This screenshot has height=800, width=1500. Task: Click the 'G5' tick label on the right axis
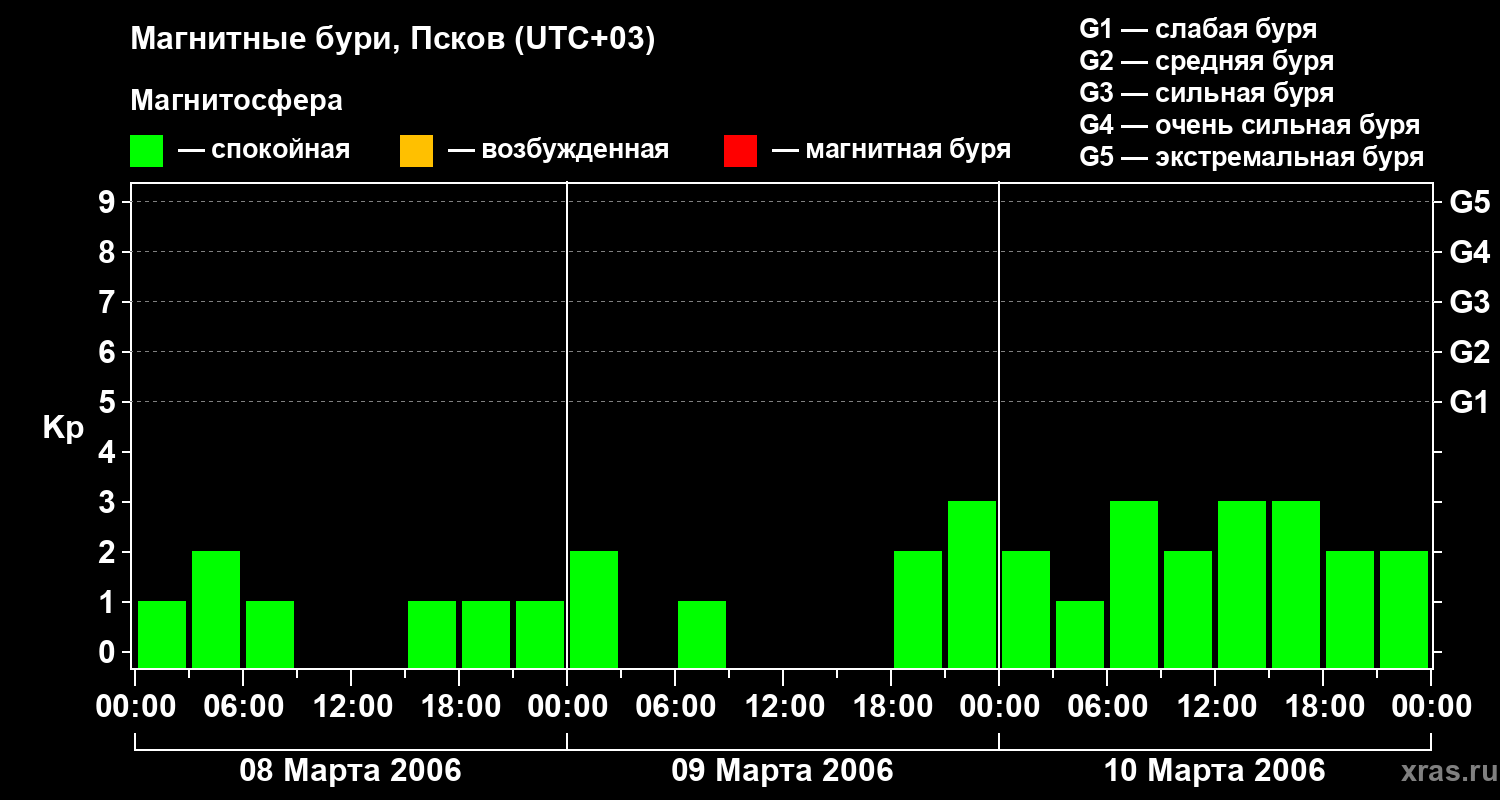(1469, 202)
